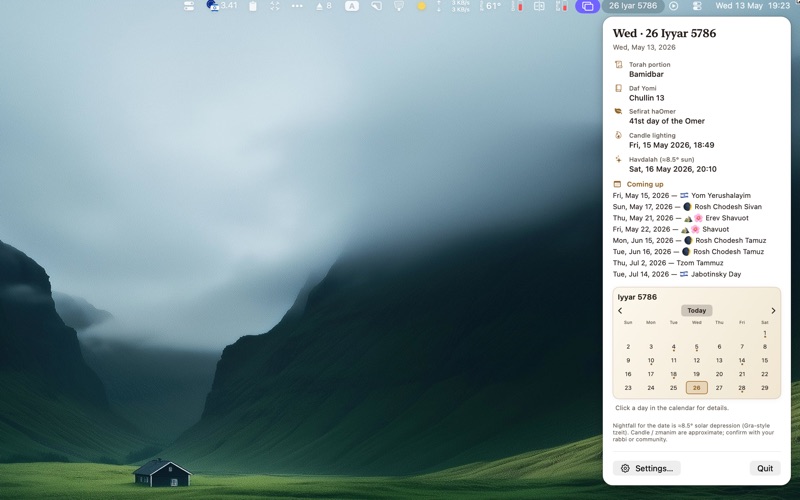
Task: Click the play circle menu bar icon
Action: 673,6
